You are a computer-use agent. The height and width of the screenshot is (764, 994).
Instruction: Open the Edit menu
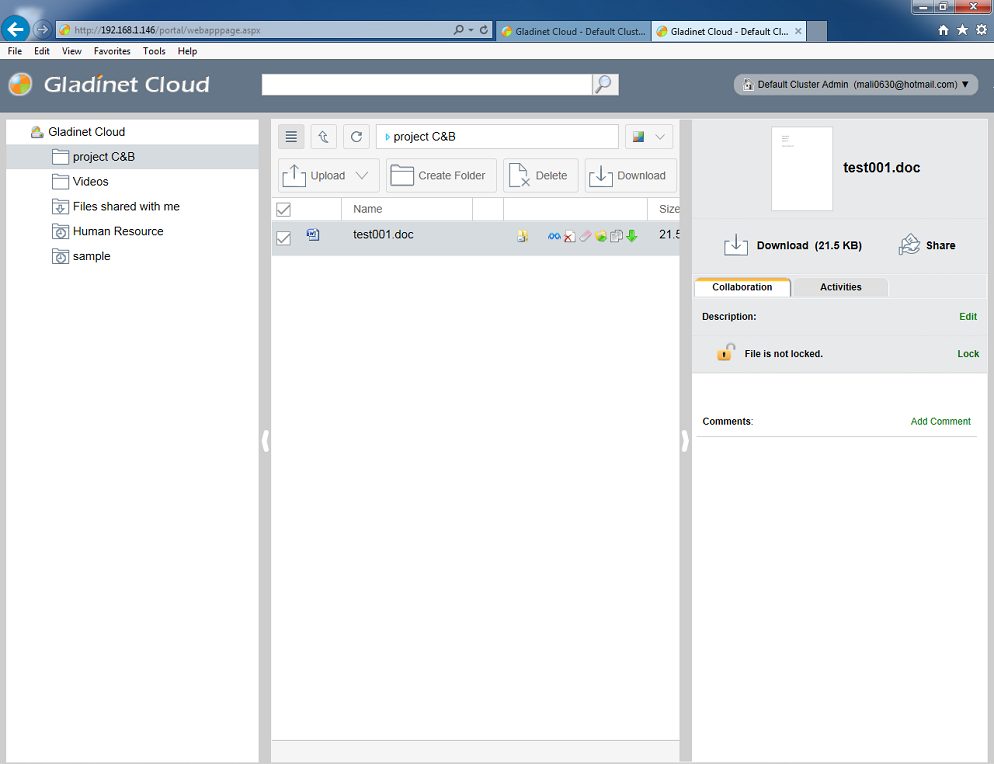click(x=42, y=51)
